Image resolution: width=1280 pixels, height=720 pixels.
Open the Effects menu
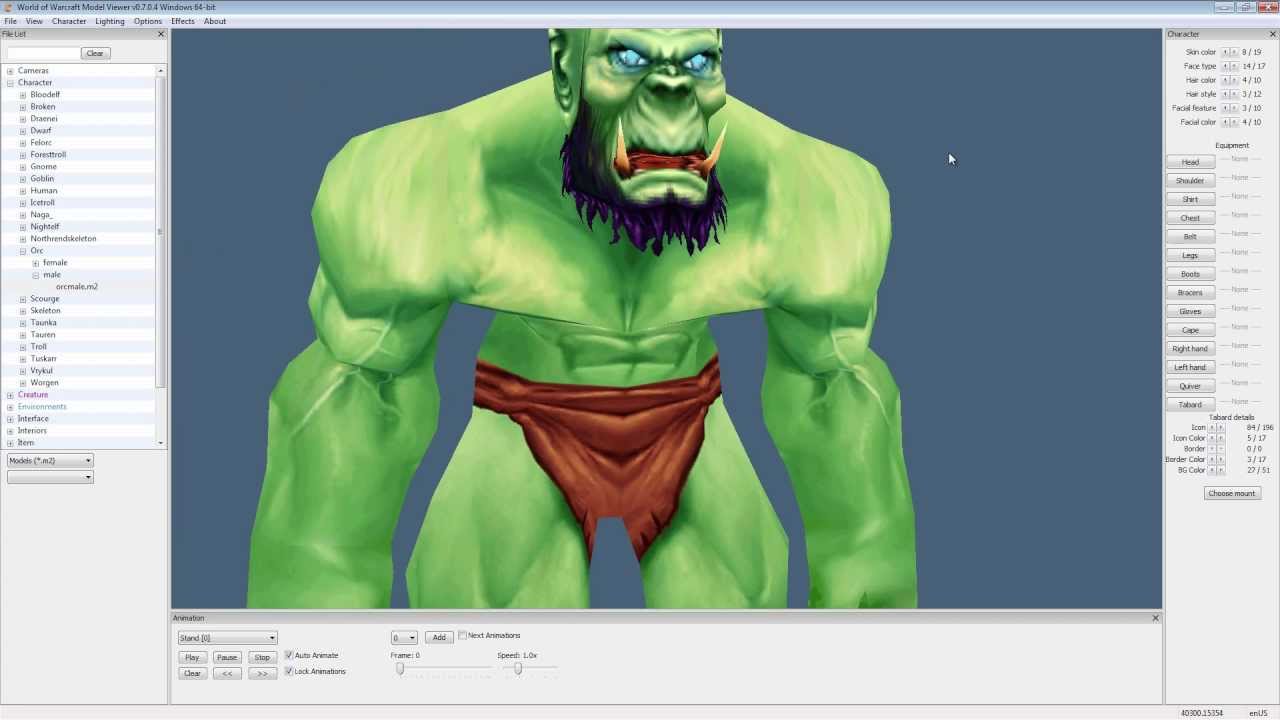(x=183, y=21)
